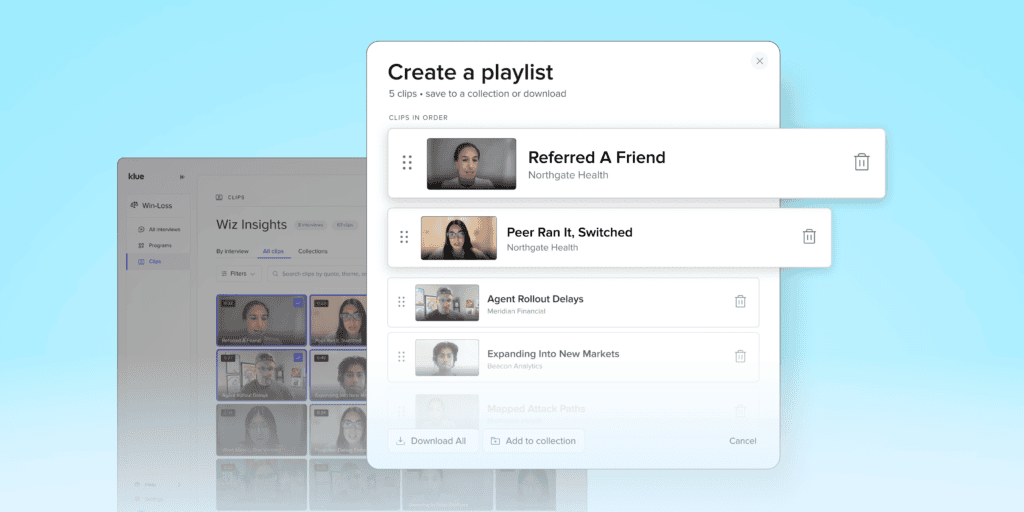
Task: Switch to All clips tab
Action: pyautogui.click(x=273, y=251)
